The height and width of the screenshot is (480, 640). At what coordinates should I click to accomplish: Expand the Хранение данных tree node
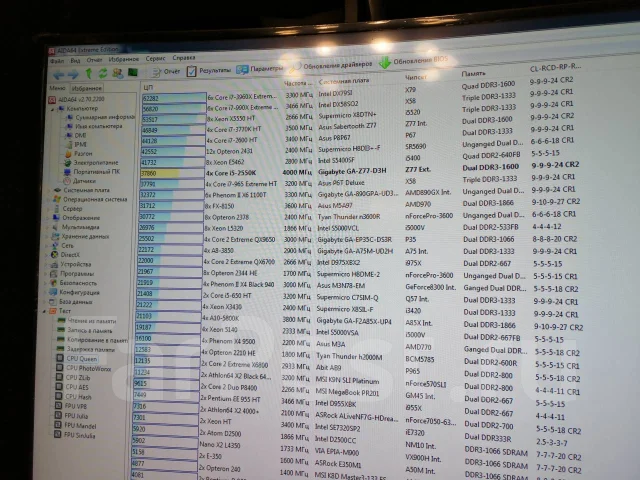pyautogui.click(x=47, y=237)
